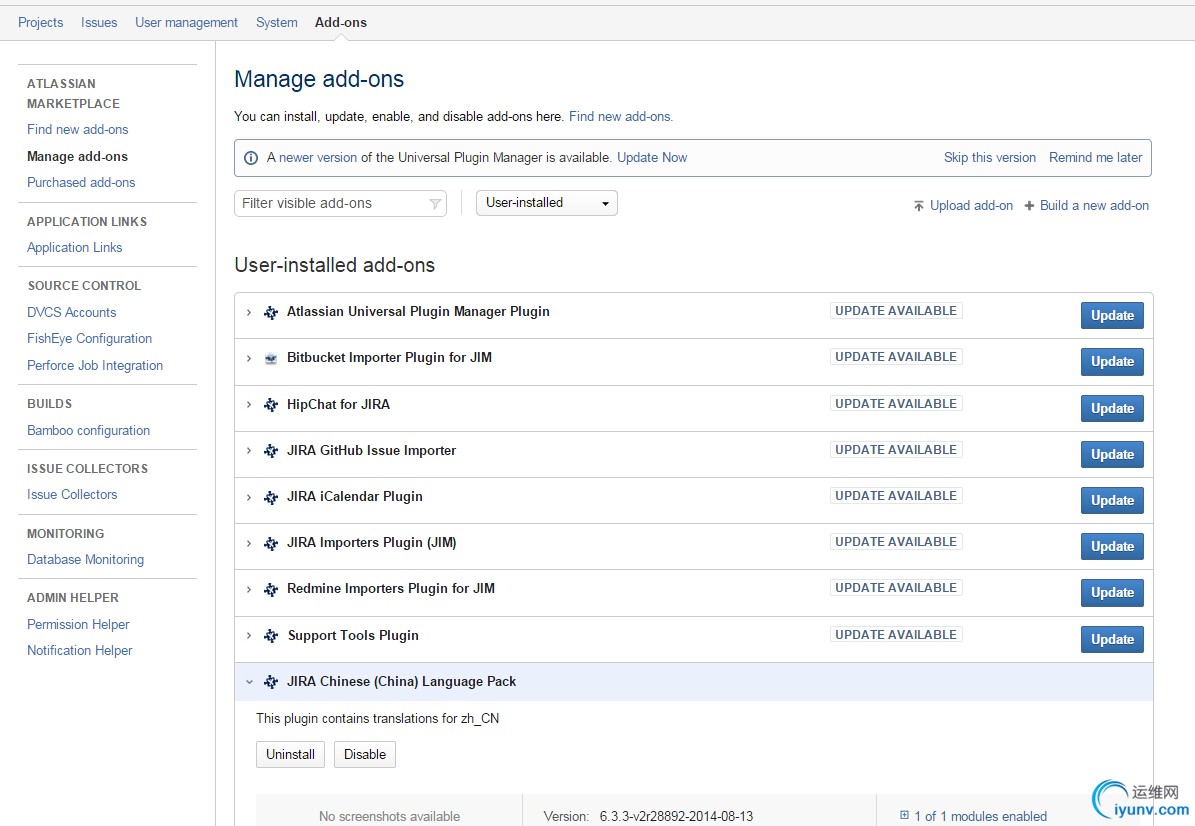Click the modules enabled plus icon
1195x826 pixels.
(905, 815)
